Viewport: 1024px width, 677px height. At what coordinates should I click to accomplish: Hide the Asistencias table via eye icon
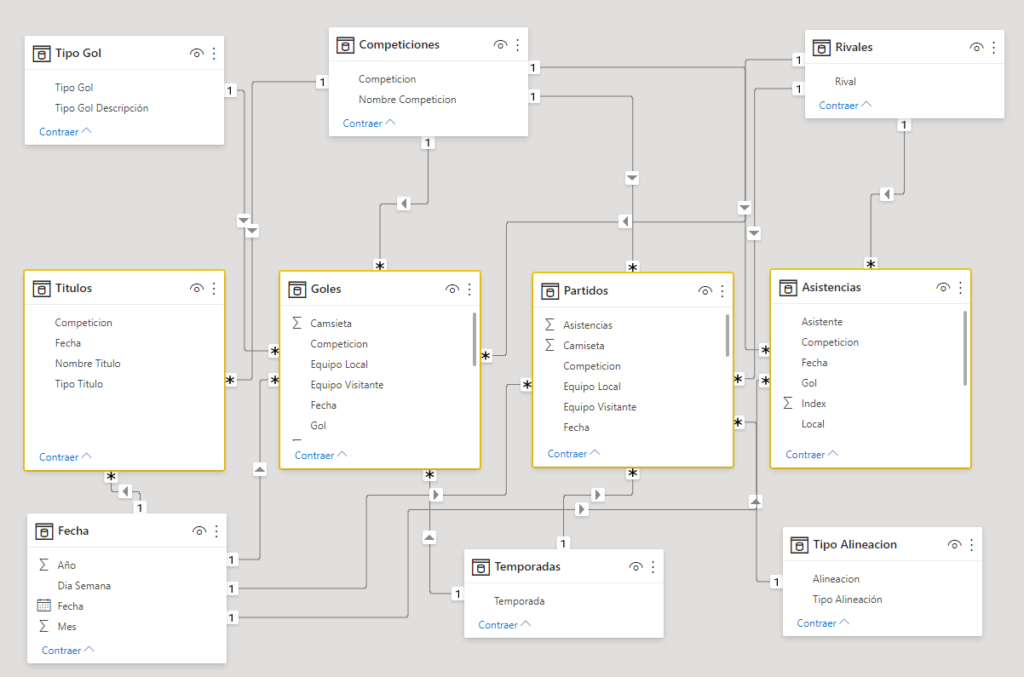pos(943,287)
